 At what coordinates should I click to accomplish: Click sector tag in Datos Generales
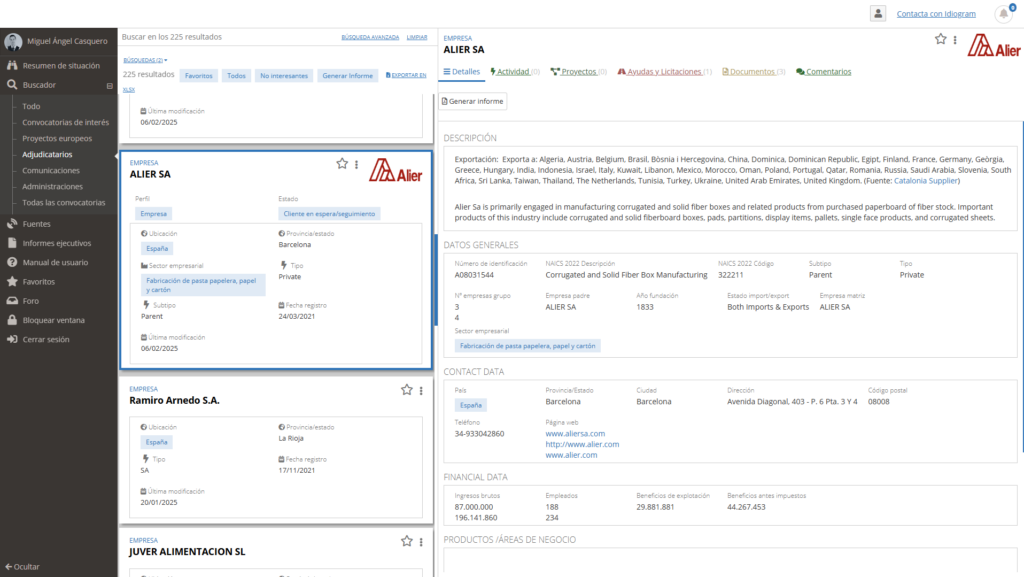(527, 346)
